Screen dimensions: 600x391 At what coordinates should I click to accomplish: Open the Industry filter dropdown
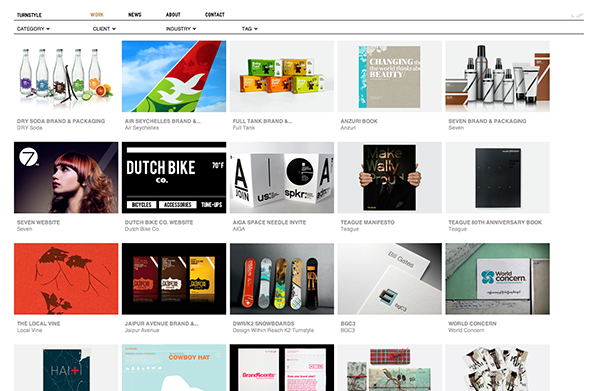click(x=181, y=29)
